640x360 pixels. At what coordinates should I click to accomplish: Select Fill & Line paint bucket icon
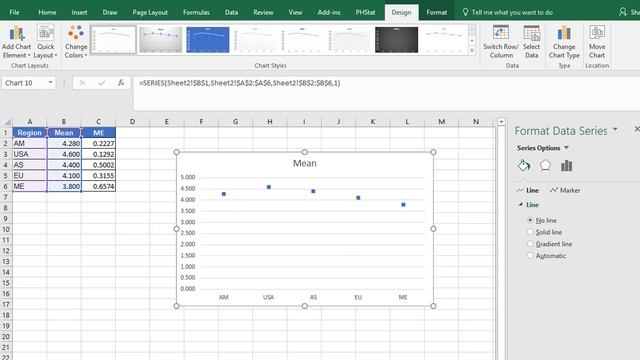click(524, 166)
